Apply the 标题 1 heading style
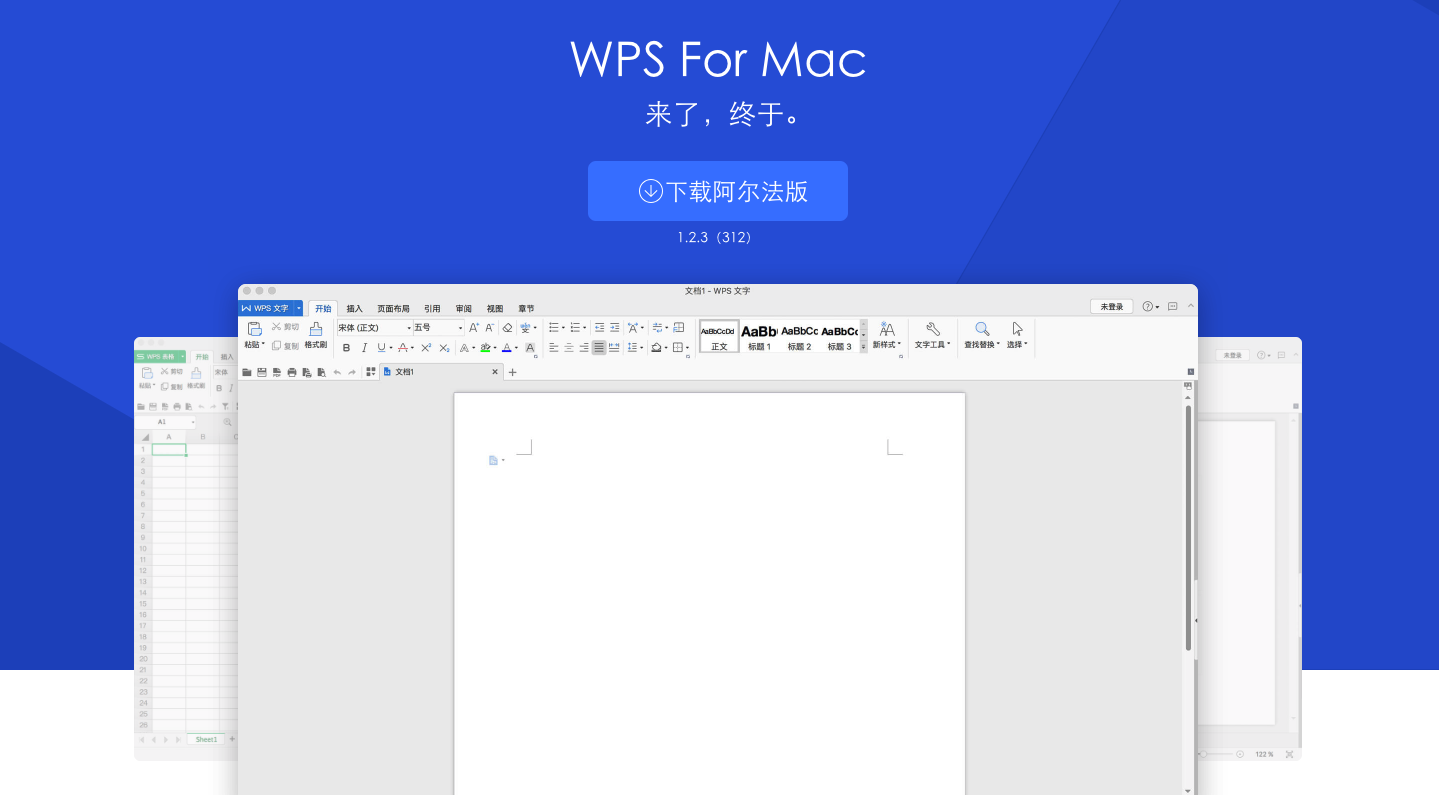This screenshot has width=1439, height=795. pyautogui.click(x=759, y=336)
